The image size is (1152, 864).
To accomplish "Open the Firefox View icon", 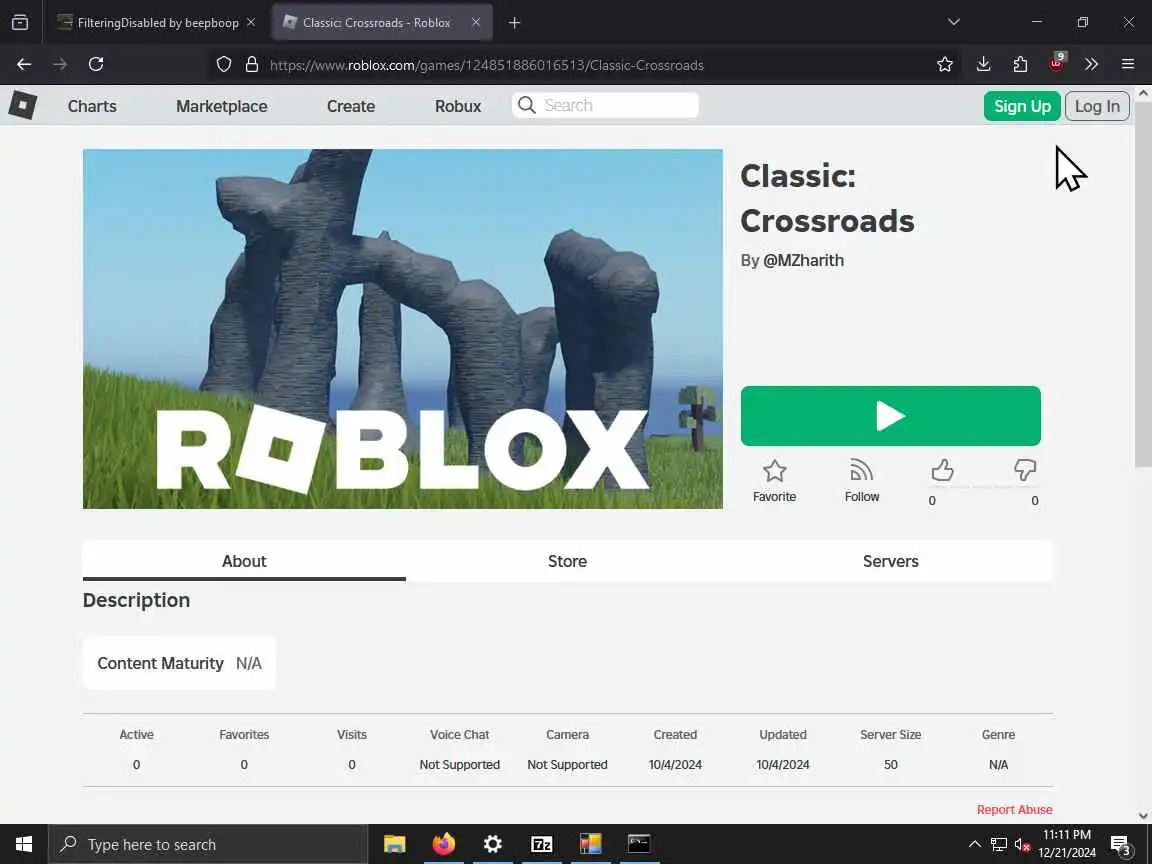I will pyautogui.click(x=20, y=22).
